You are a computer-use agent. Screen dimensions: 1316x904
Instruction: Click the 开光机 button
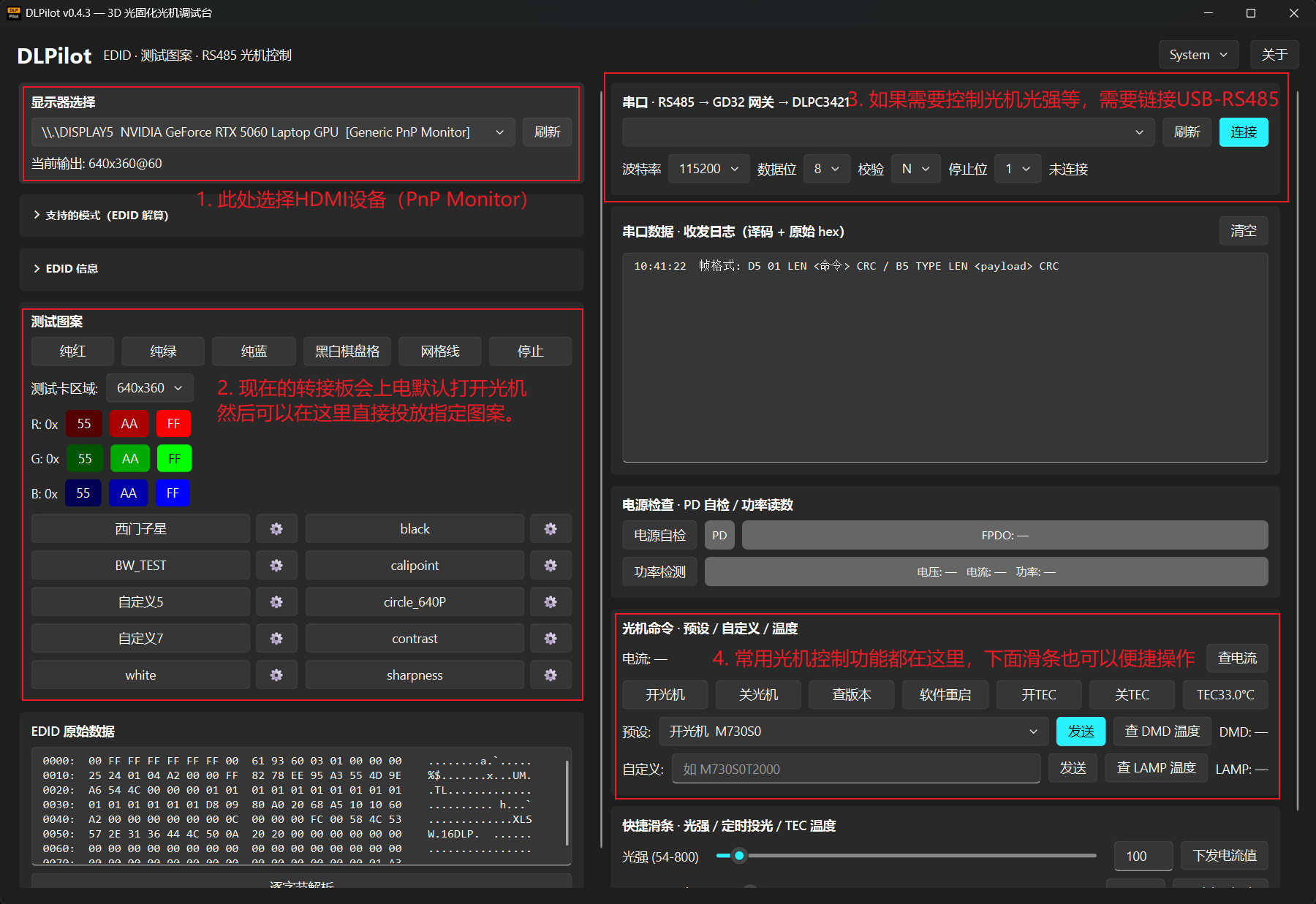[x=665, y=695]
